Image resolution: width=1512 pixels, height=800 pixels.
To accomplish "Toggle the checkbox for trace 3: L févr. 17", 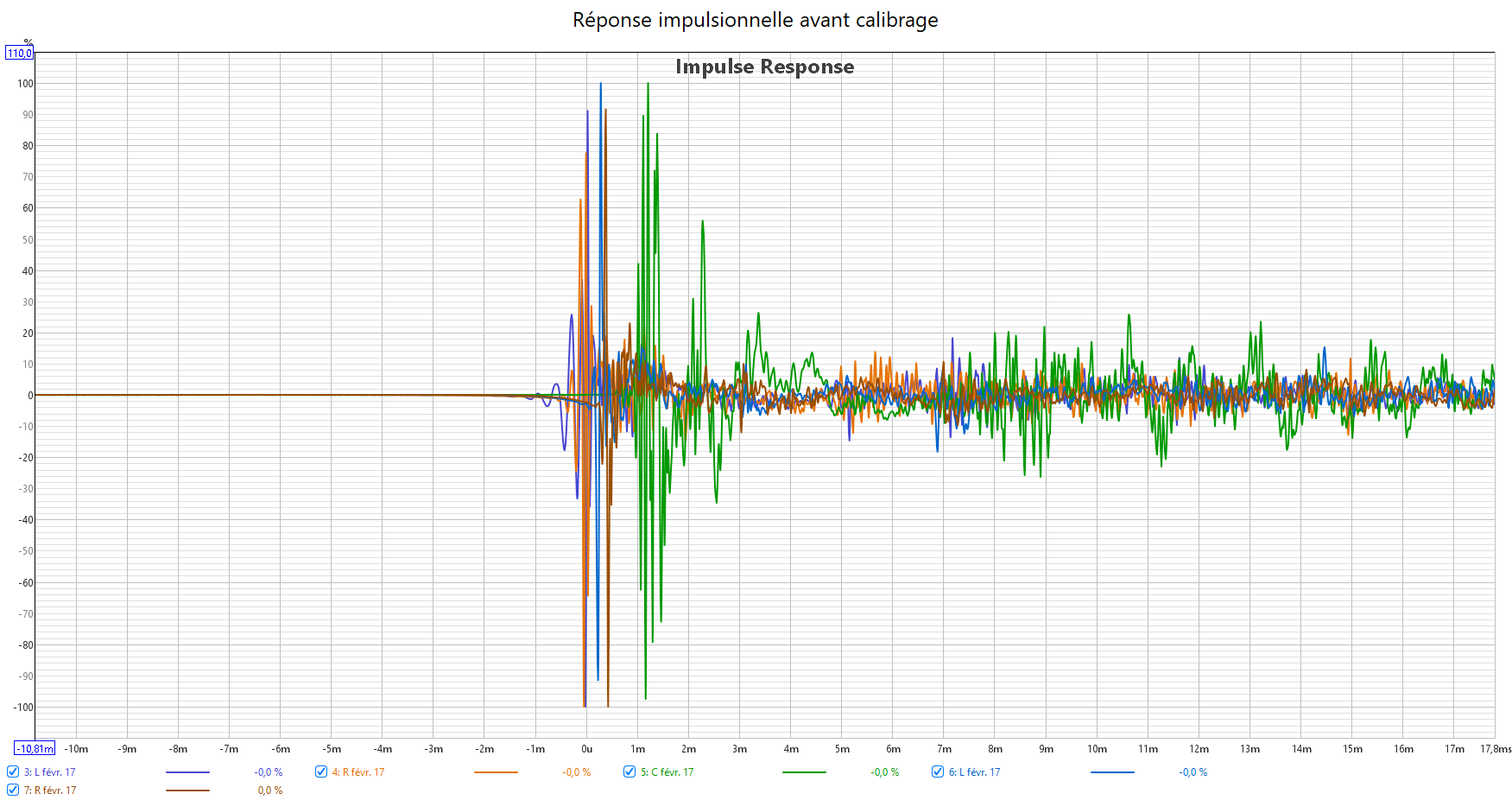I will pos(13,771).
